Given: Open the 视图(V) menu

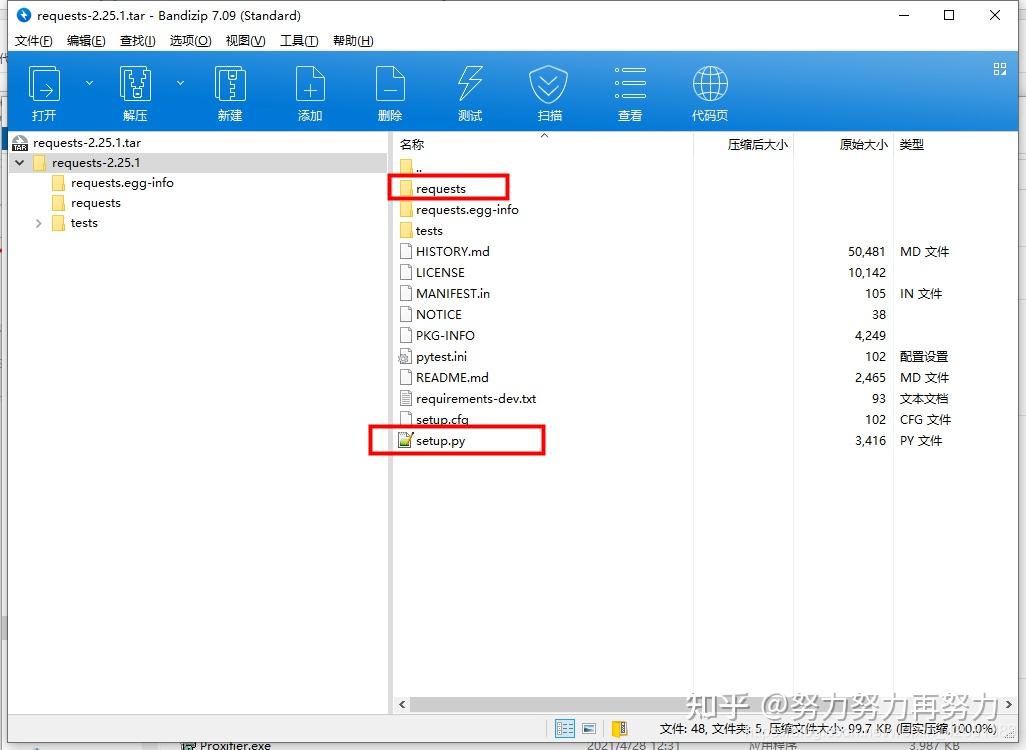Looking at the screenshot, I should pos(245,41).
